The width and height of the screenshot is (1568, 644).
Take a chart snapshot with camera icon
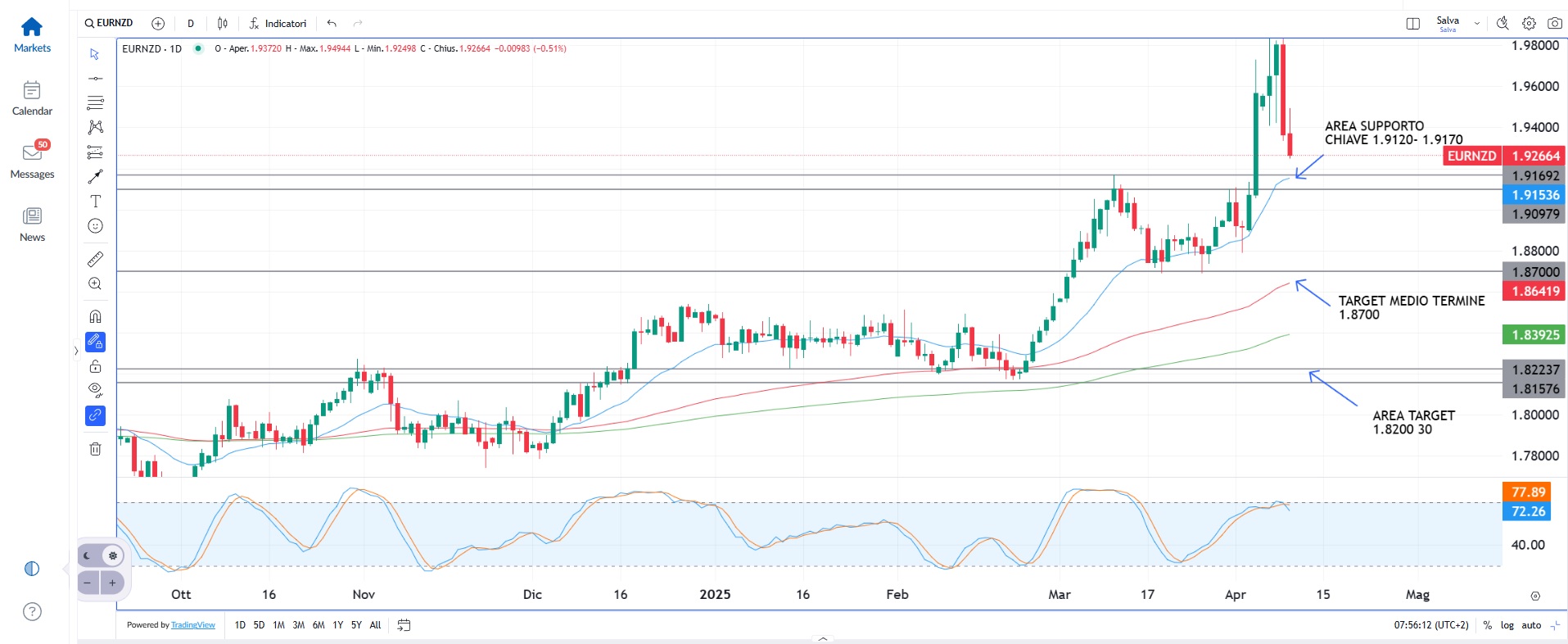pos(1554,23)
